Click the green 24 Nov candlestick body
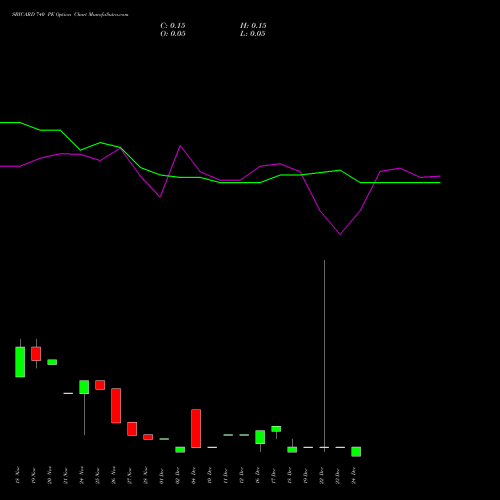500x500 pixels. [84, 387]
